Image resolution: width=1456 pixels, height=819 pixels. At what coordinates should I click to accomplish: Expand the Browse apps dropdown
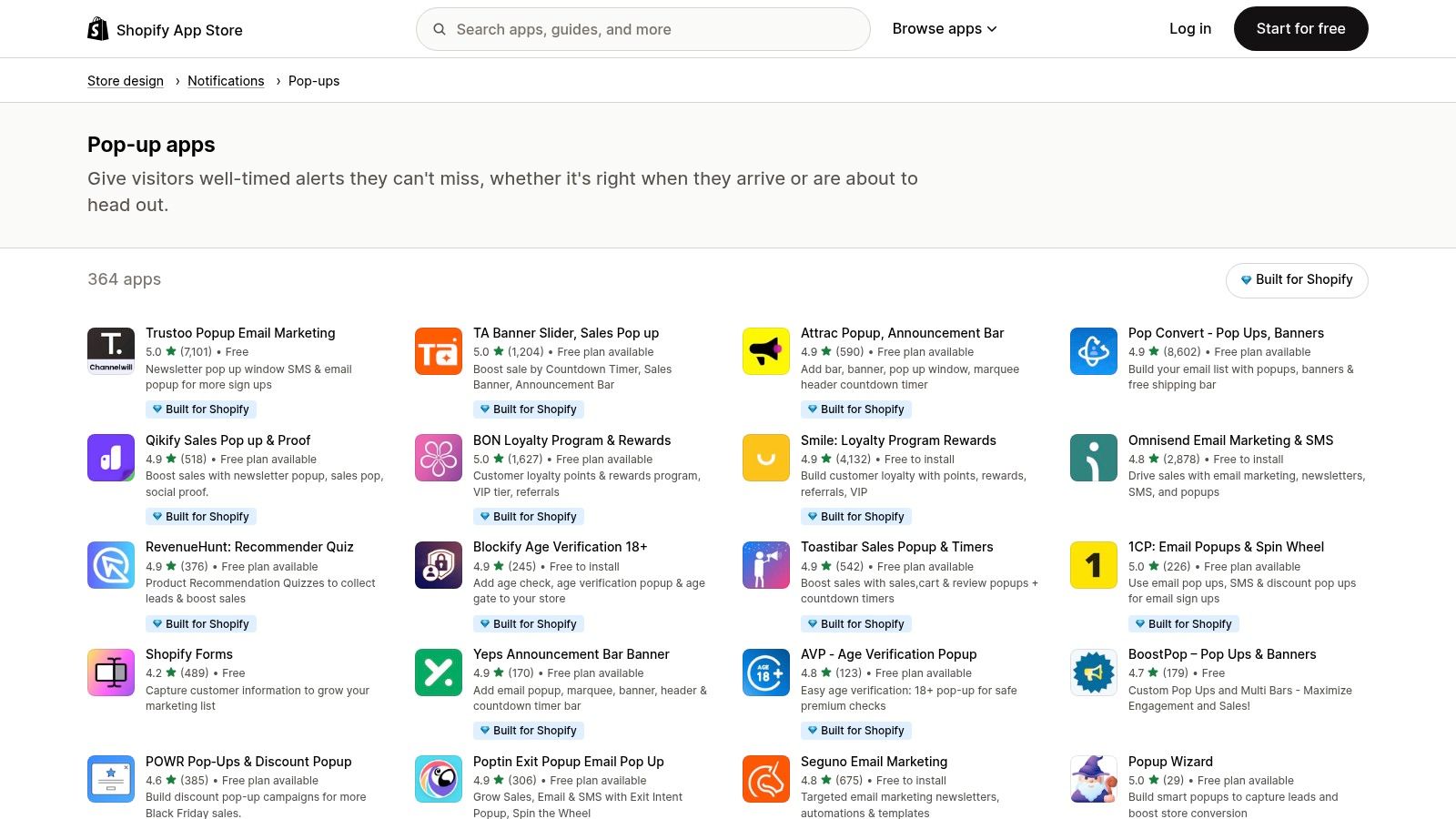coord(945,28)
